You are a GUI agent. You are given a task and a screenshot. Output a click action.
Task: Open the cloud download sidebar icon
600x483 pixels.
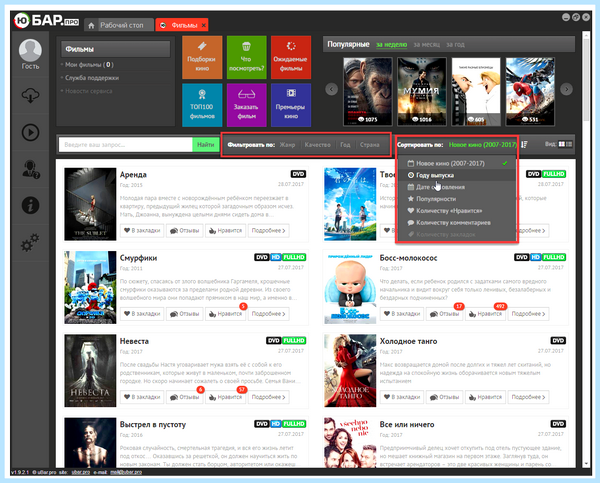tap(30, 96)
